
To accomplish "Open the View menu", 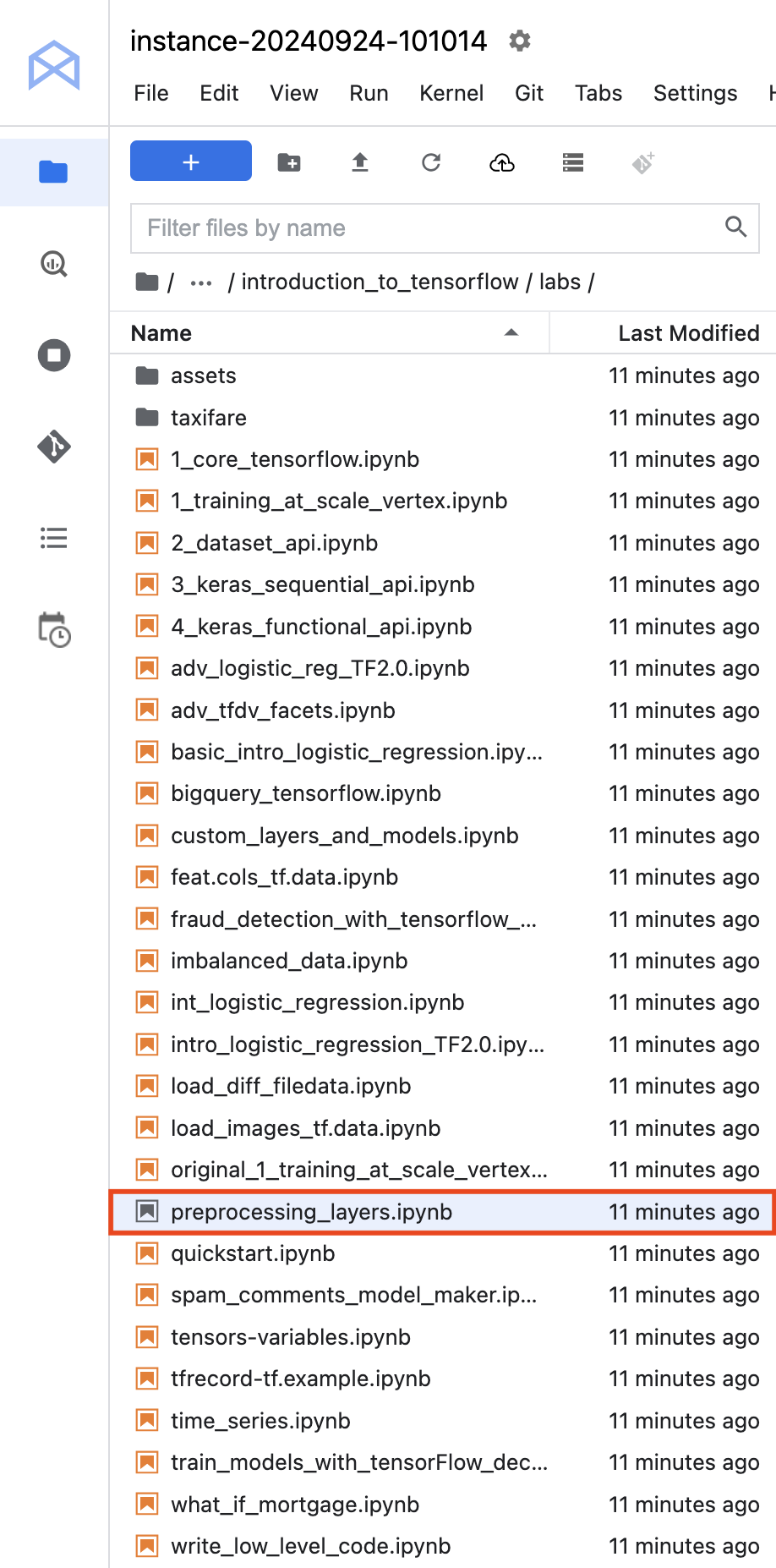I will pos(294,93).
